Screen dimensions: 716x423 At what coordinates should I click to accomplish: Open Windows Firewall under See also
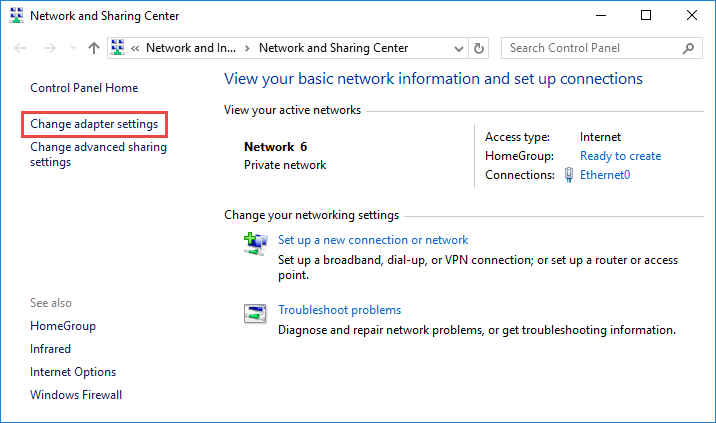pyautogui.click(x=76, y=395)
